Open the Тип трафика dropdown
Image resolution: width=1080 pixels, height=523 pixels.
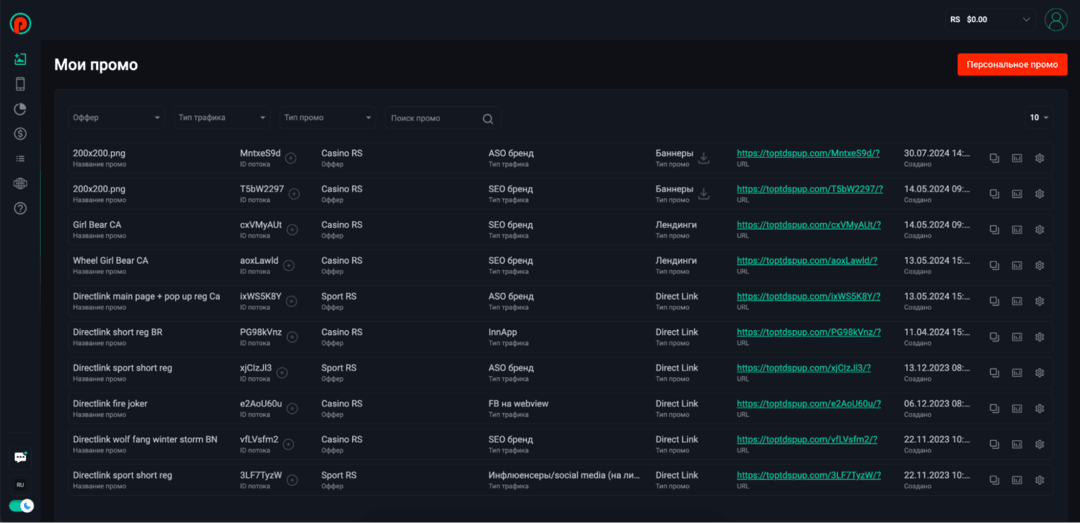(222, 118)
